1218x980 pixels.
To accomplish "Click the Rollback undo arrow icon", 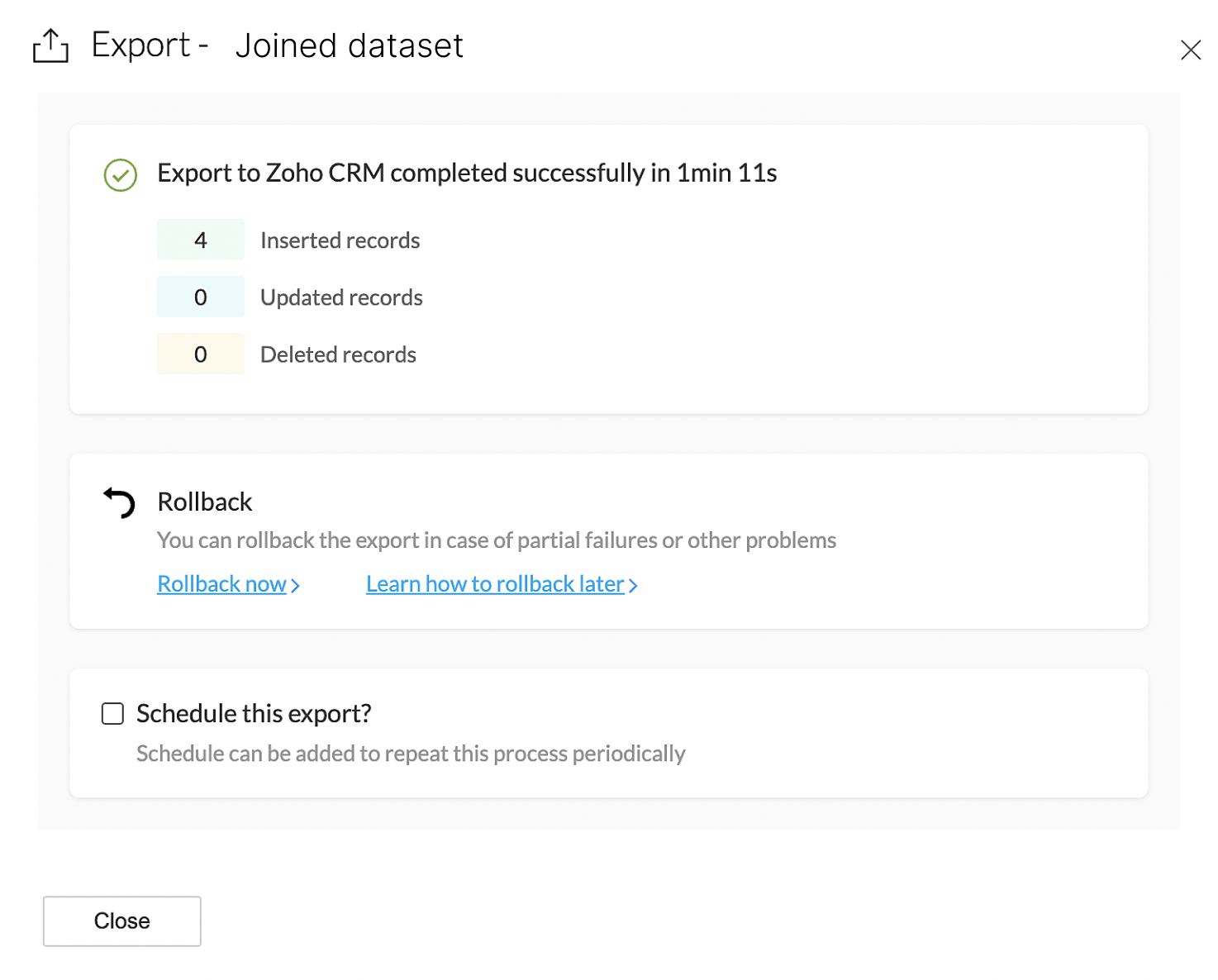I will [120, 502].
